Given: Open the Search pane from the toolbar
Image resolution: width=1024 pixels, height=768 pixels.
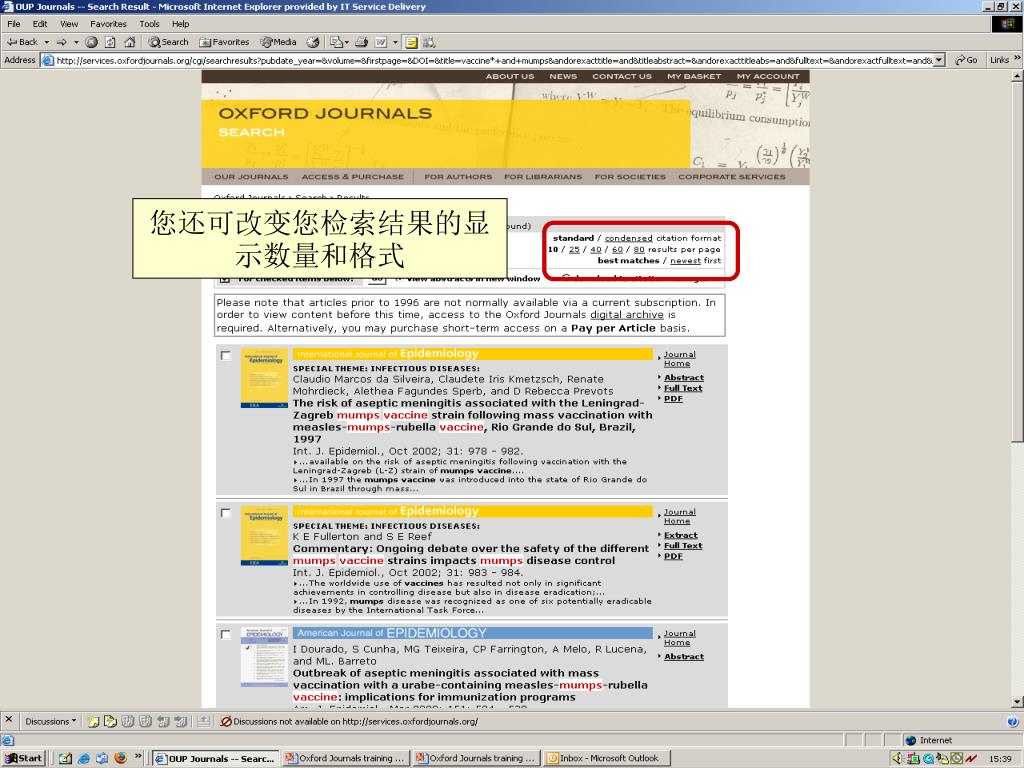Looking at the screenshot, I should click(168, 42).
